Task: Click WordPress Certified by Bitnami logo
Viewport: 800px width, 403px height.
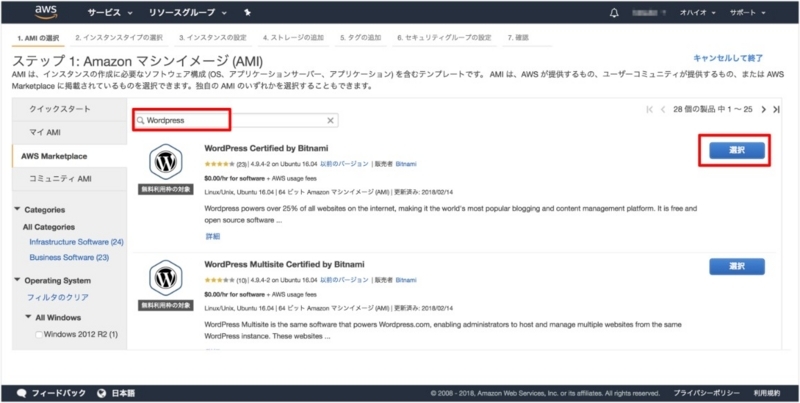Action: pyautogui.click(x=165, y=162)
